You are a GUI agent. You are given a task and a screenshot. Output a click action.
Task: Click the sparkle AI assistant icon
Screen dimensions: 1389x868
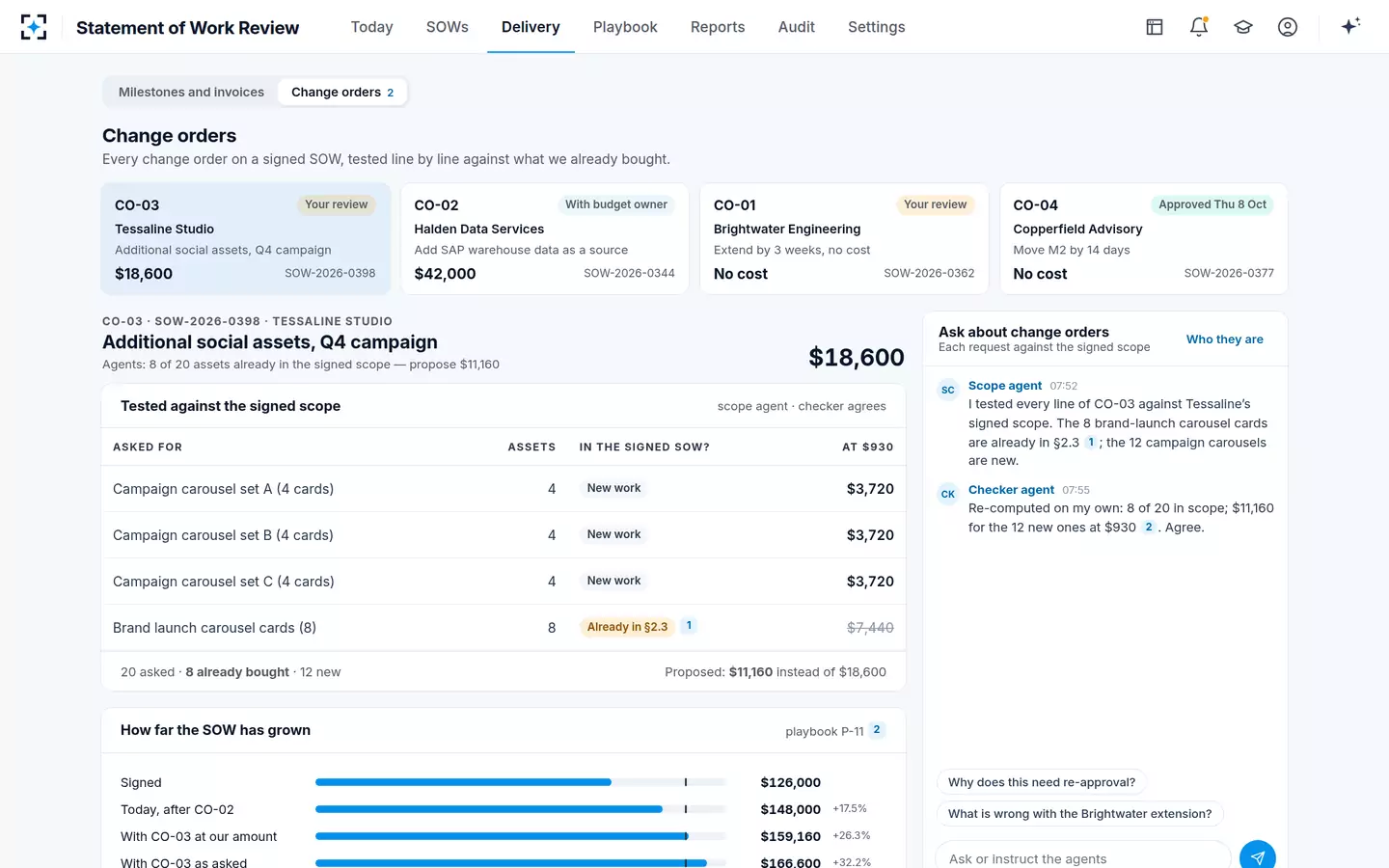coord(1350,26)
